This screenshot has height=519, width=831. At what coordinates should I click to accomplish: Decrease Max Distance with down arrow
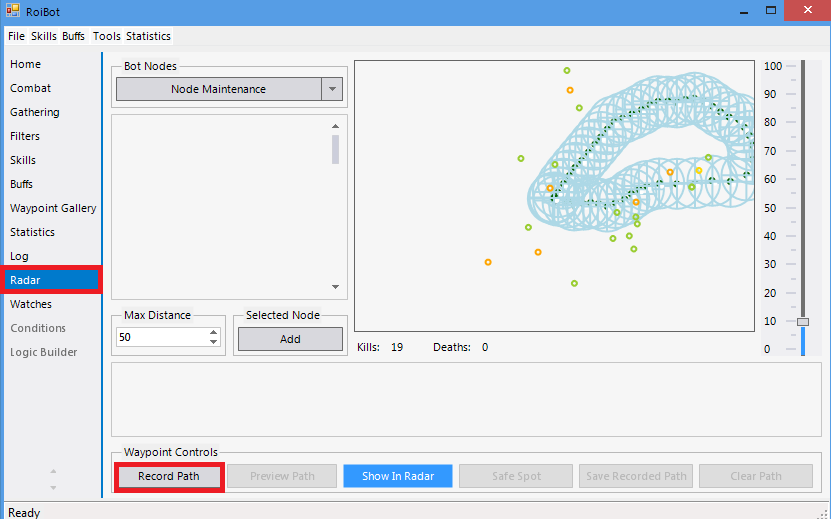214,342
